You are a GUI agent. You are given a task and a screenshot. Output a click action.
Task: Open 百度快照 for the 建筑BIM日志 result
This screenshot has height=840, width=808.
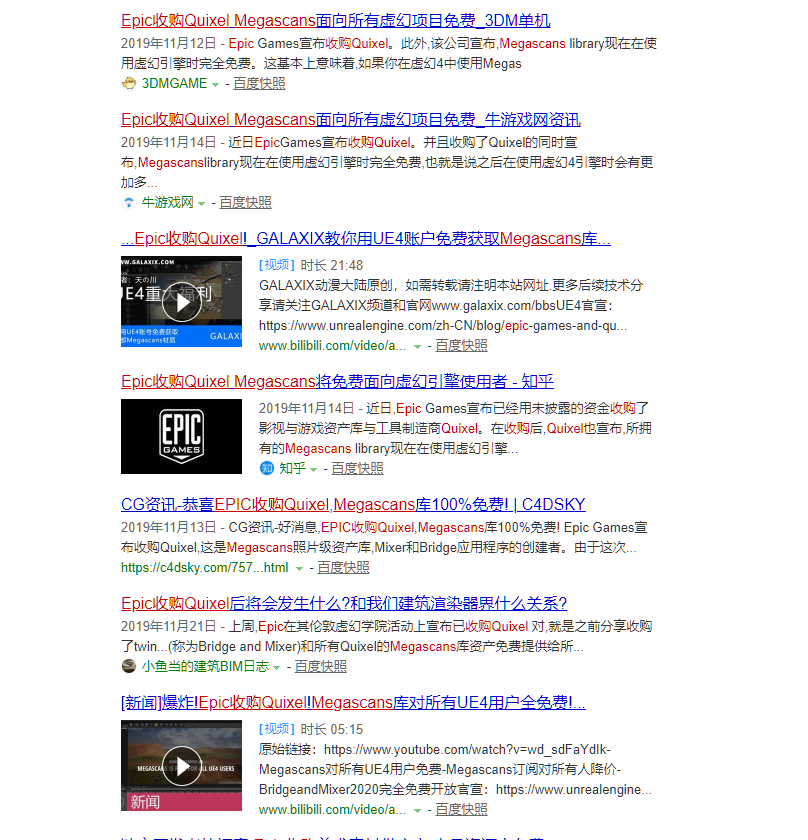[320, 667]
